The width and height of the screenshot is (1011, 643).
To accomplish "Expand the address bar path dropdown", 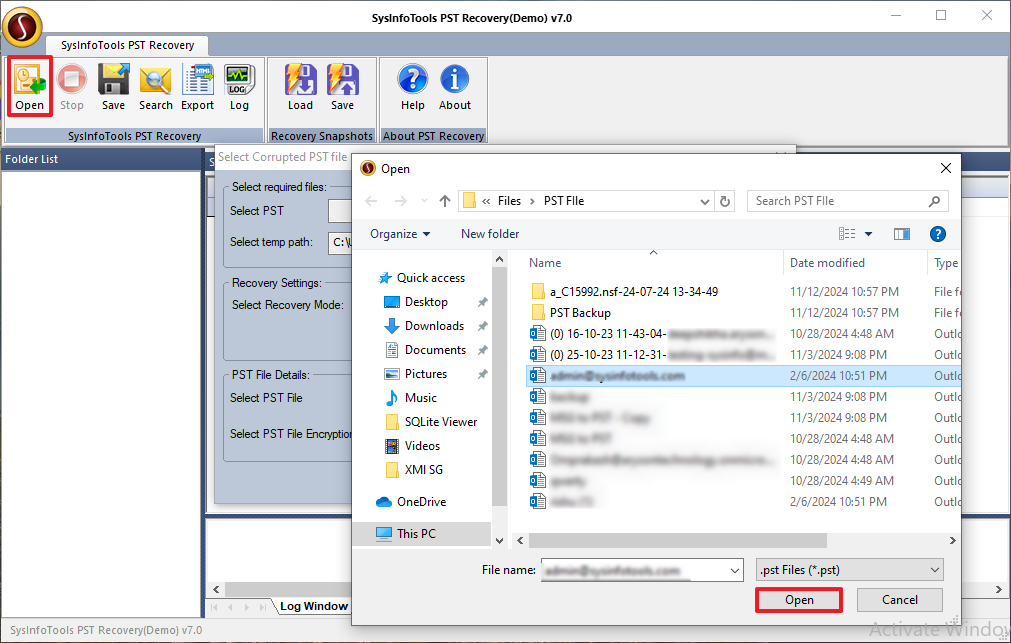I will tap(705, 202).
